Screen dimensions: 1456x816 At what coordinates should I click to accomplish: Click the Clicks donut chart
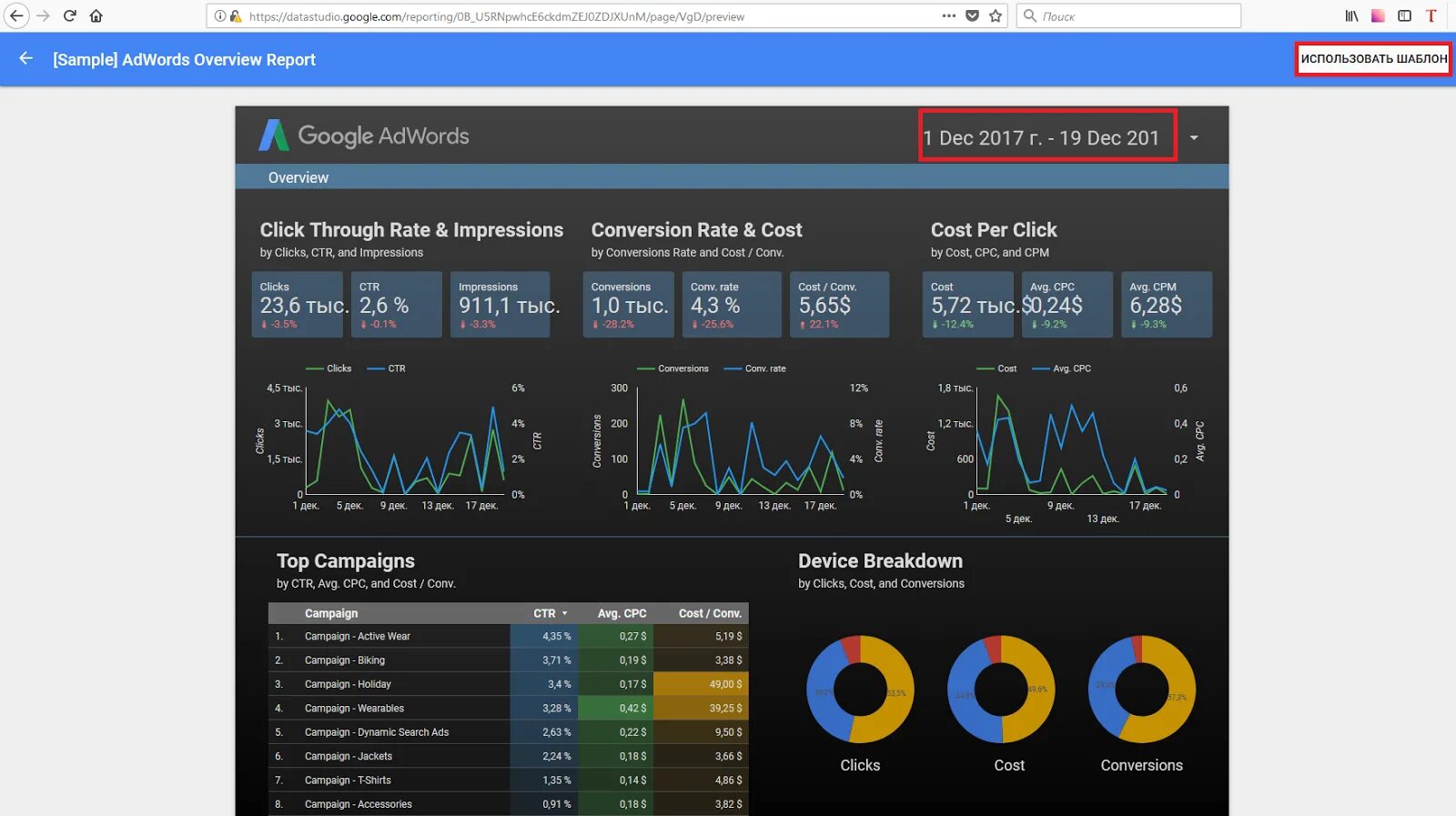(860, 689)
